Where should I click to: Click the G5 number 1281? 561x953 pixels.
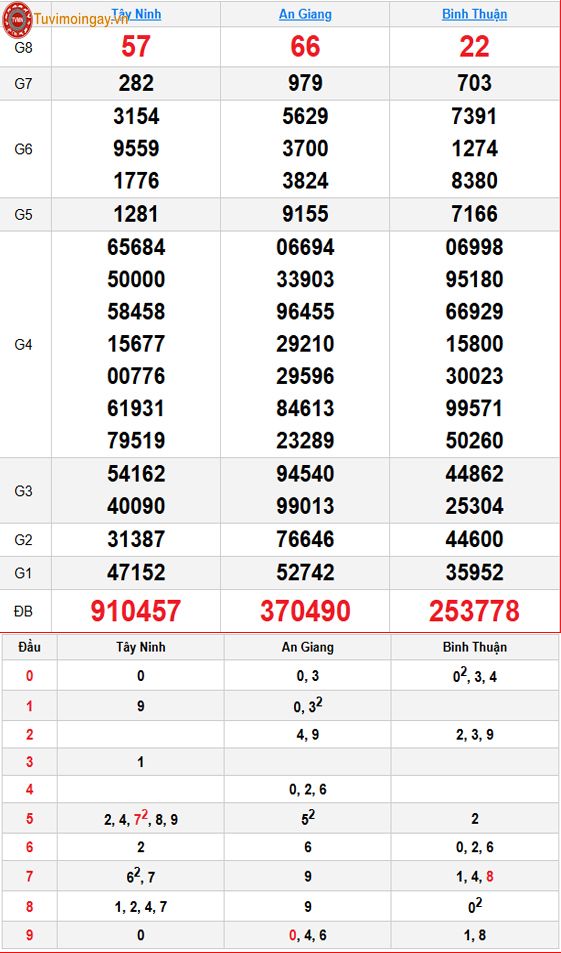(136, 214)
